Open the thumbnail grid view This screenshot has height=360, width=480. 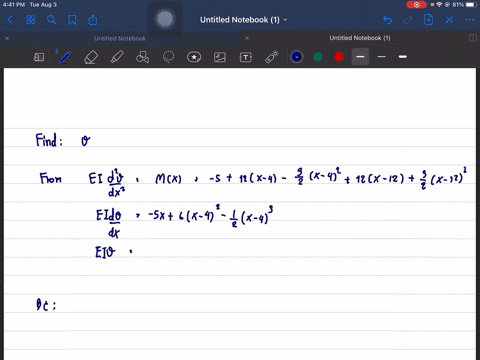click(31, 20)
